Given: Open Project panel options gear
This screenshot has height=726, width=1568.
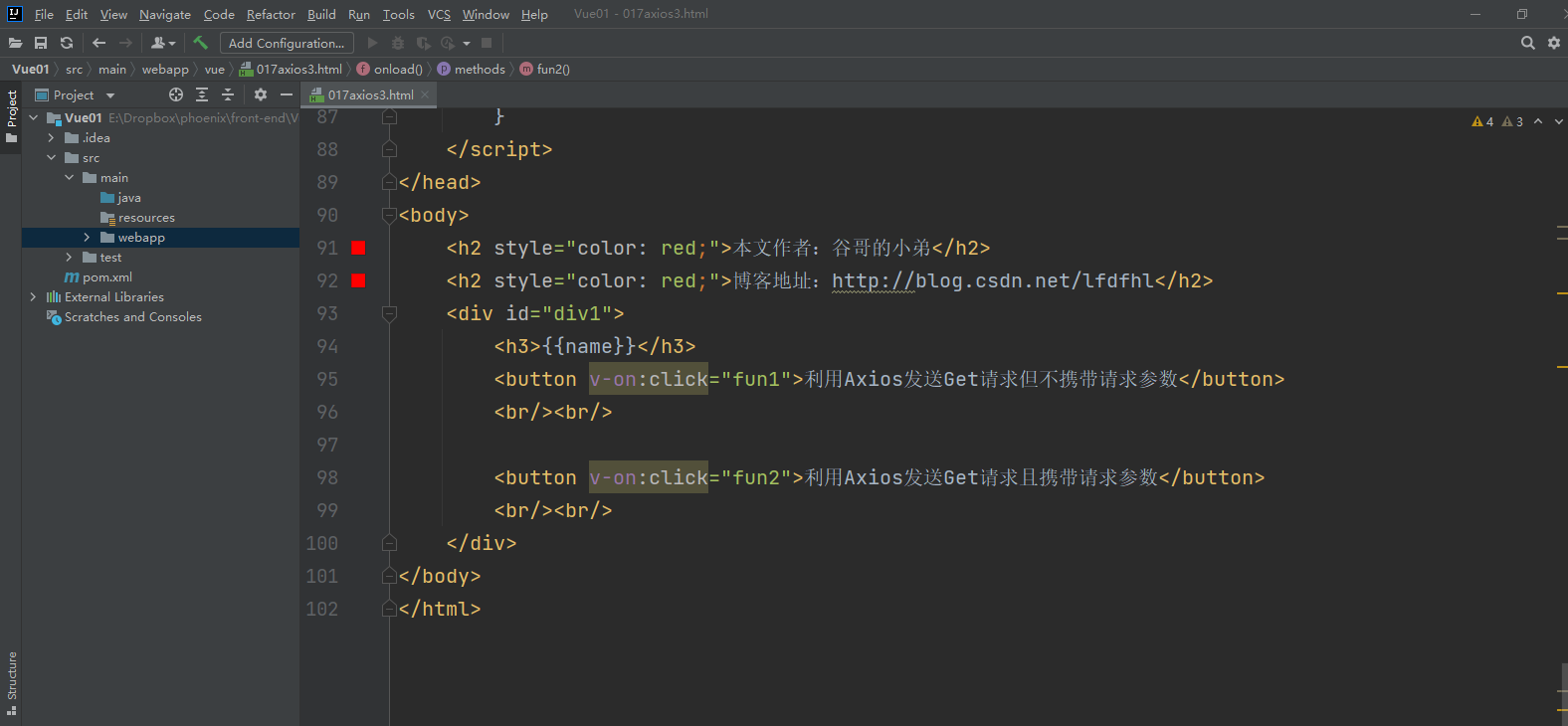Looking at the screenshot, I should (261, 94).
